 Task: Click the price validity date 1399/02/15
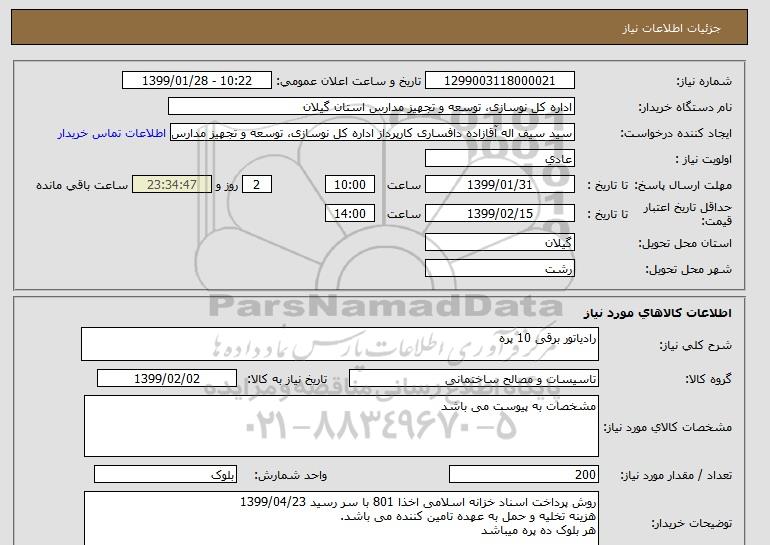(499, 214)
